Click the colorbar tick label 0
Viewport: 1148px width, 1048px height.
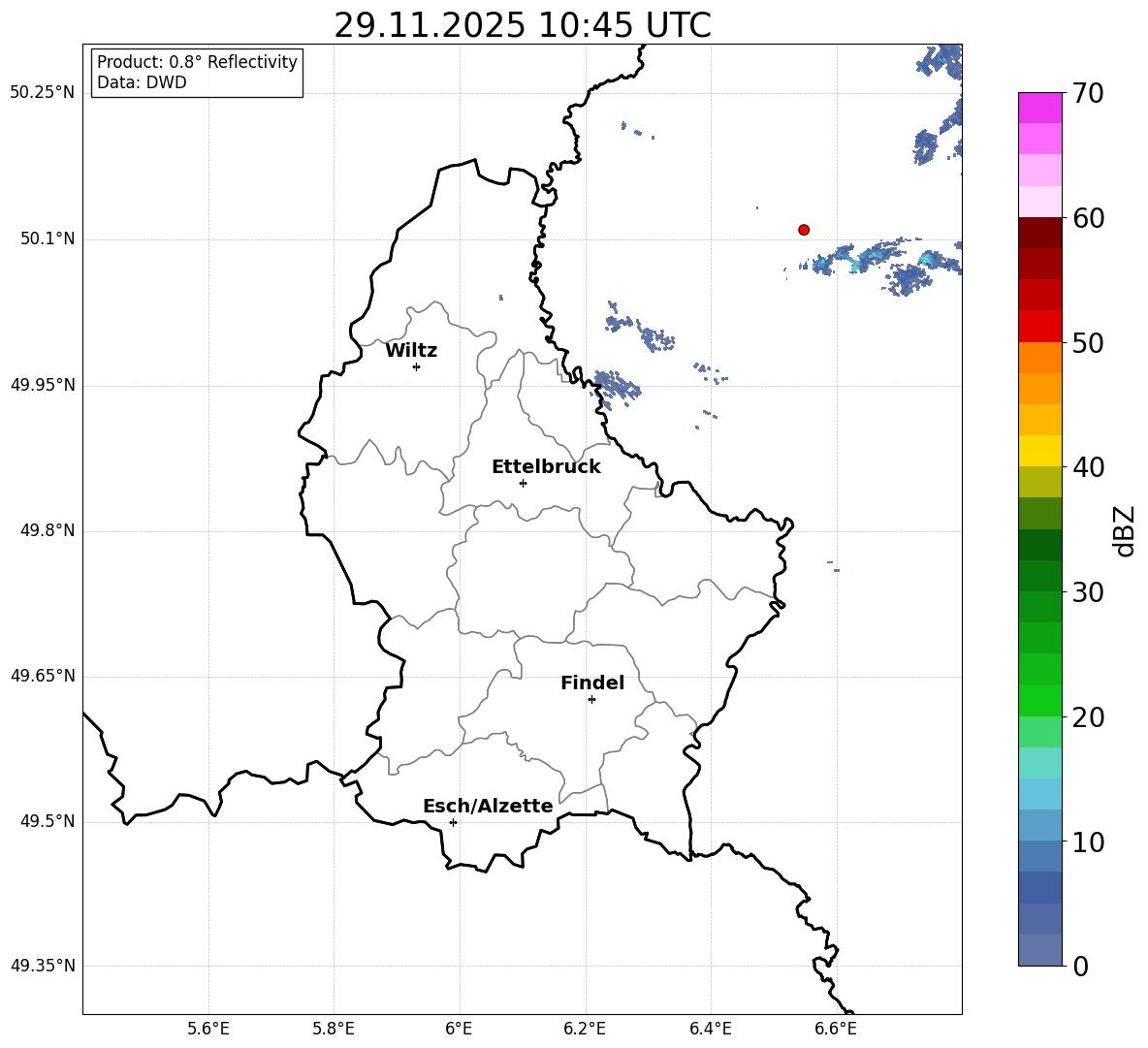(1080, 966)
